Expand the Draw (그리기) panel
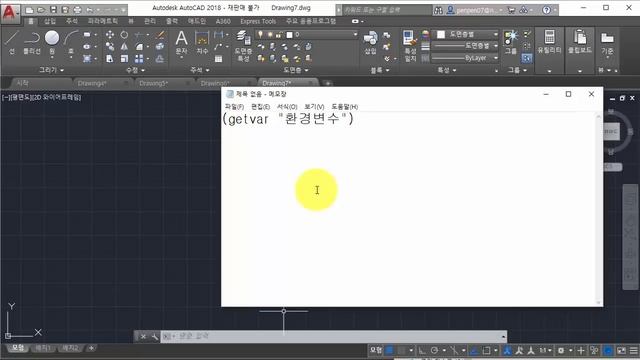Image resolution: width=640 pixels, height=360 pixels. click(51, 70)
